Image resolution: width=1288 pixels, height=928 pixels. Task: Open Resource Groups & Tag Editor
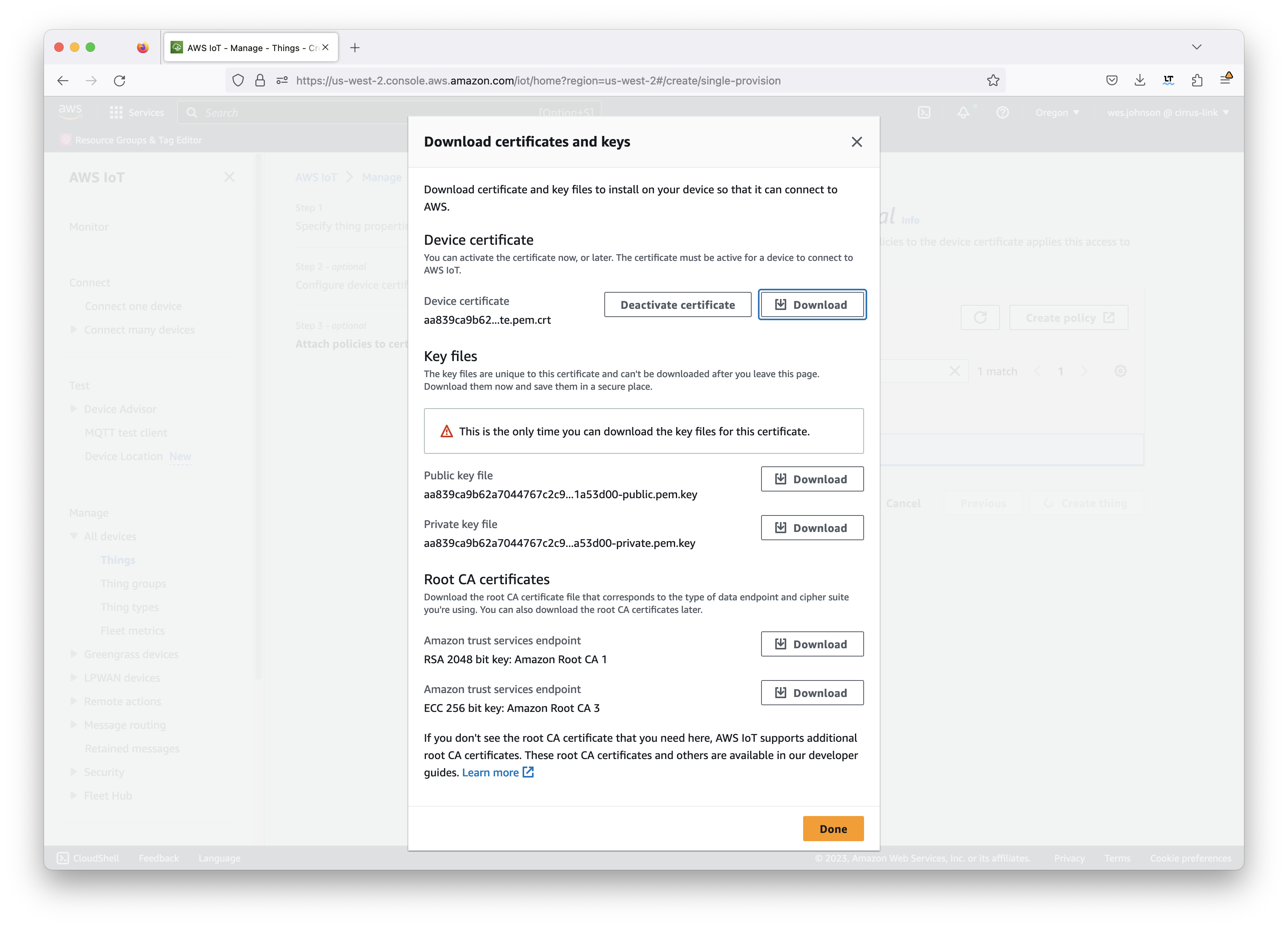point(131,140)
